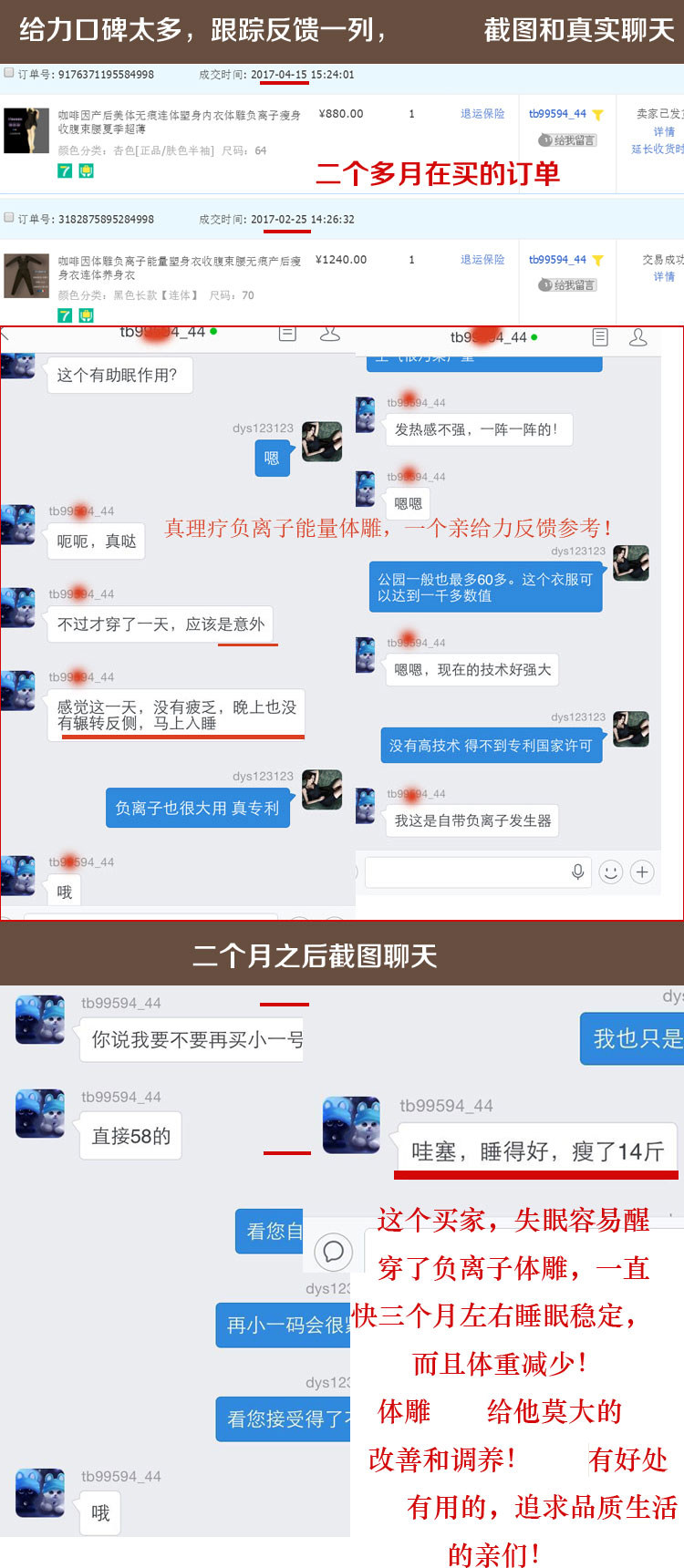The image size is (684, 1568).
Task: Click yellow shield icon under the ¥1240 order
Action: (86, 315)
